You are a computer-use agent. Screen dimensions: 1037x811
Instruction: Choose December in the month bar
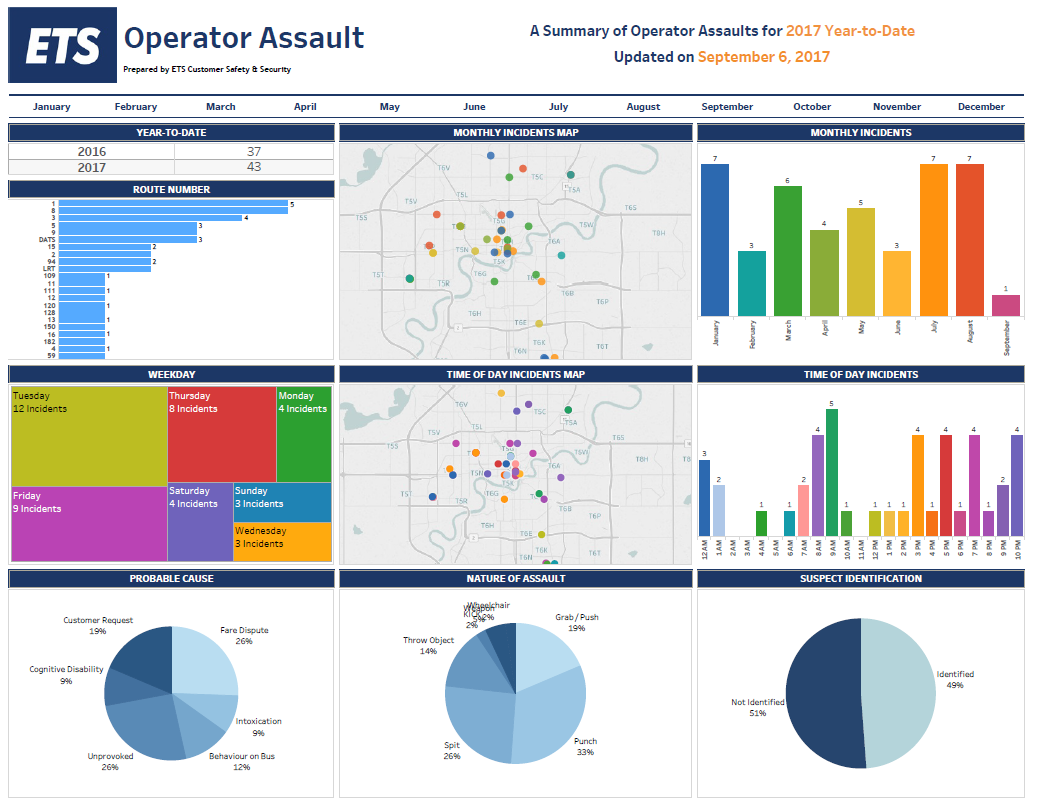pyautogui.click(x=981, y=107)
